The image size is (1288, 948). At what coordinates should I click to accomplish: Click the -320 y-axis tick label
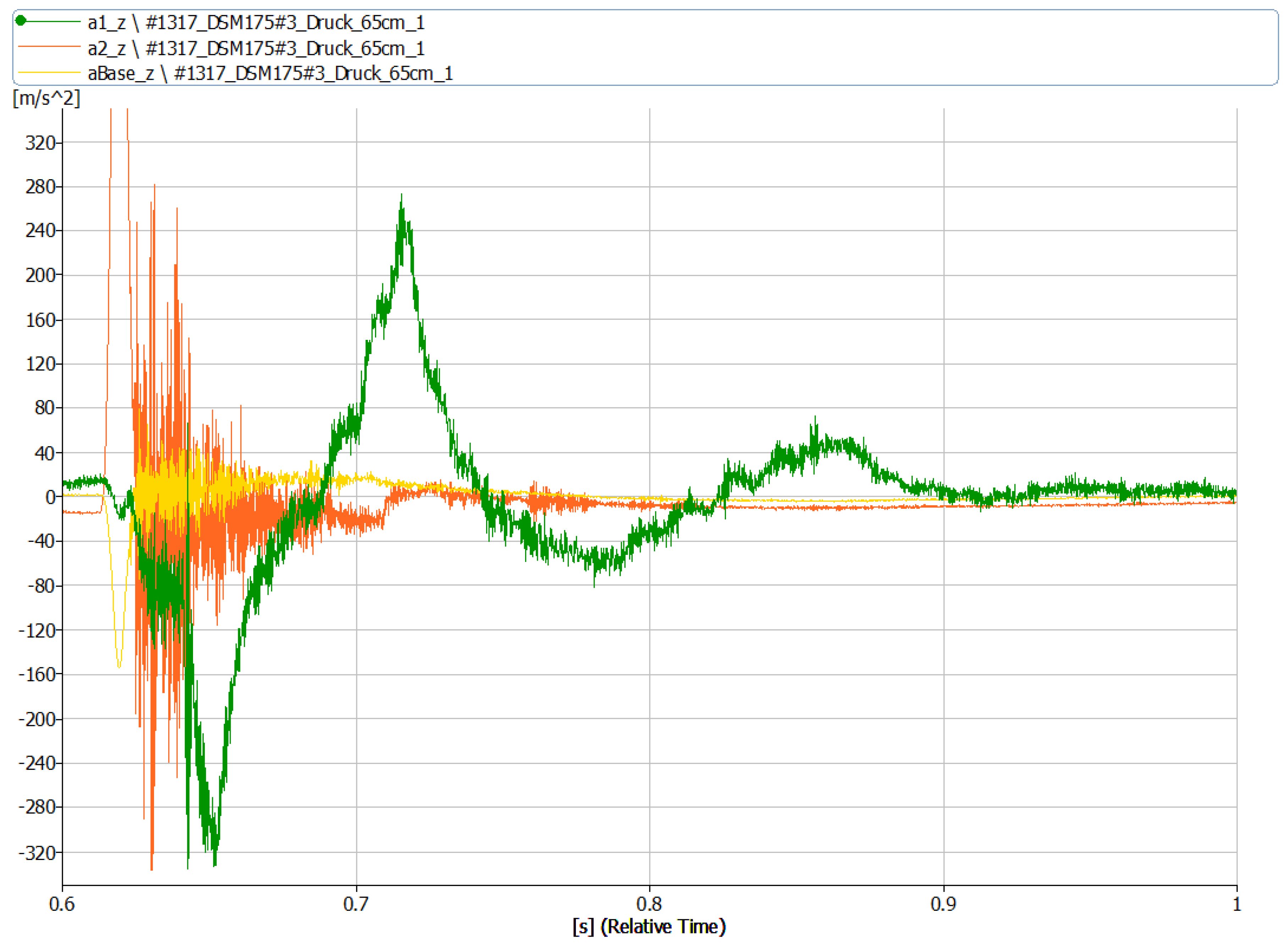37,853
